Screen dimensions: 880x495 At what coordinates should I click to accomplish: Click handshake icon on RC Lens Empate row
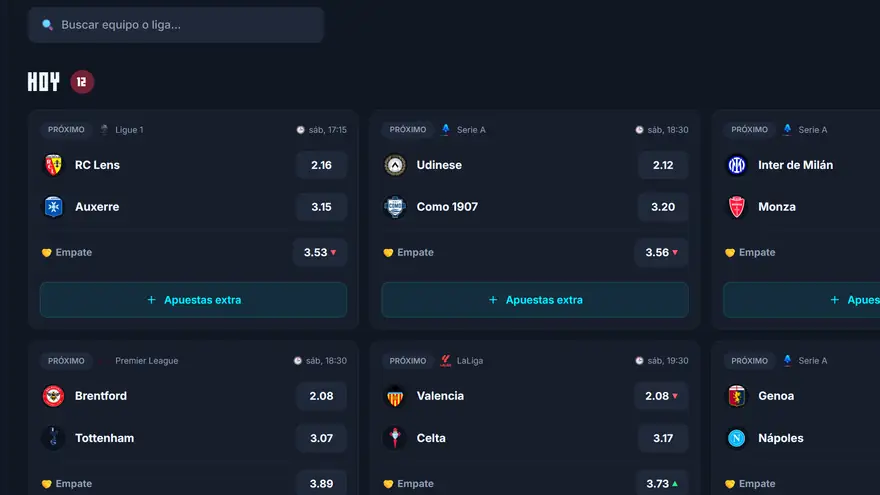(x=47, y=253)
